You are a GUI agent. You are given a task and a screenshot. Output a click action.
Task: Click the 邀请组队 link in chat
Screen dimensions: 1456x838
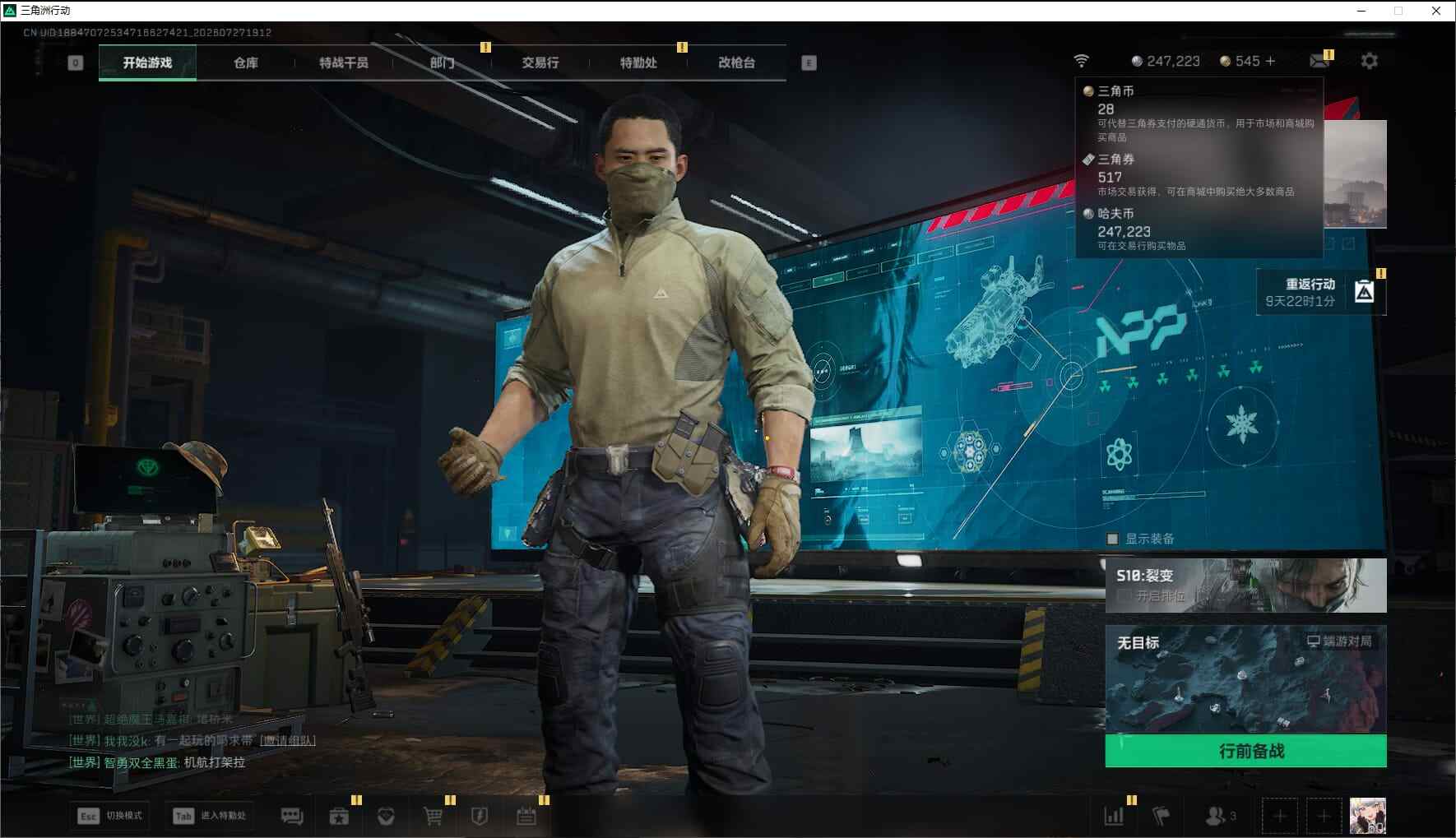pos(288,740)
